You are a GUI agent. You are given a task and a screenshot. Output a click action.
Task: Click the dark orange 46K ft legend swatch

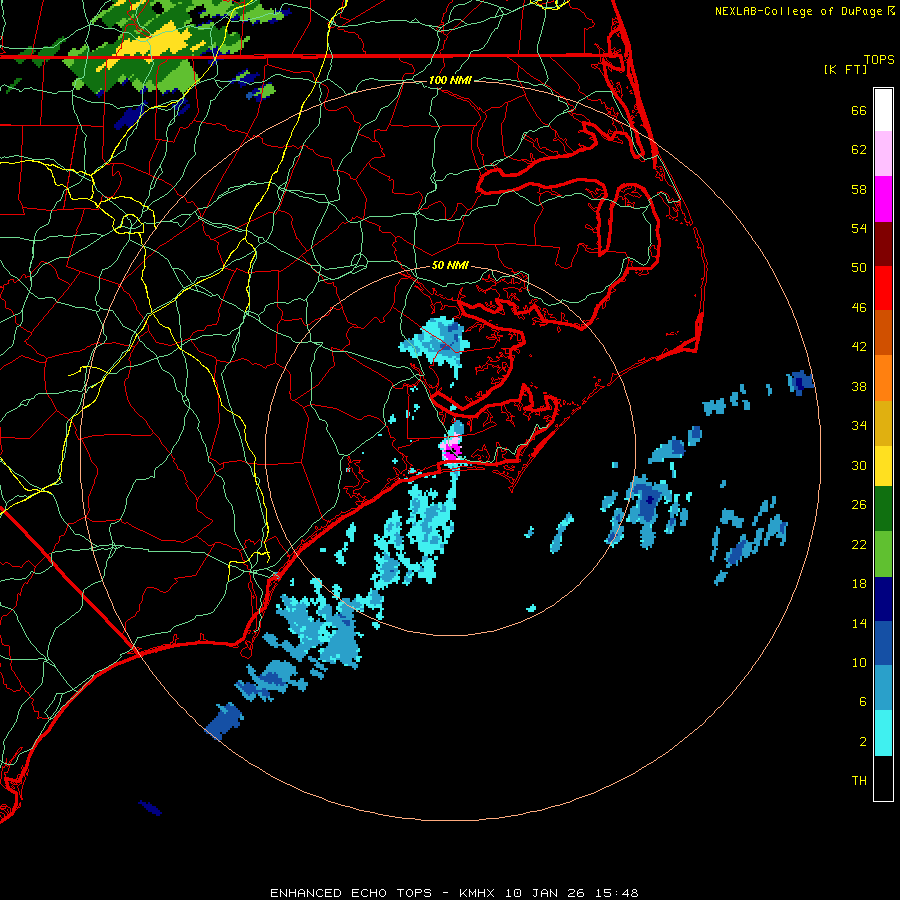[x=883, y=332]
